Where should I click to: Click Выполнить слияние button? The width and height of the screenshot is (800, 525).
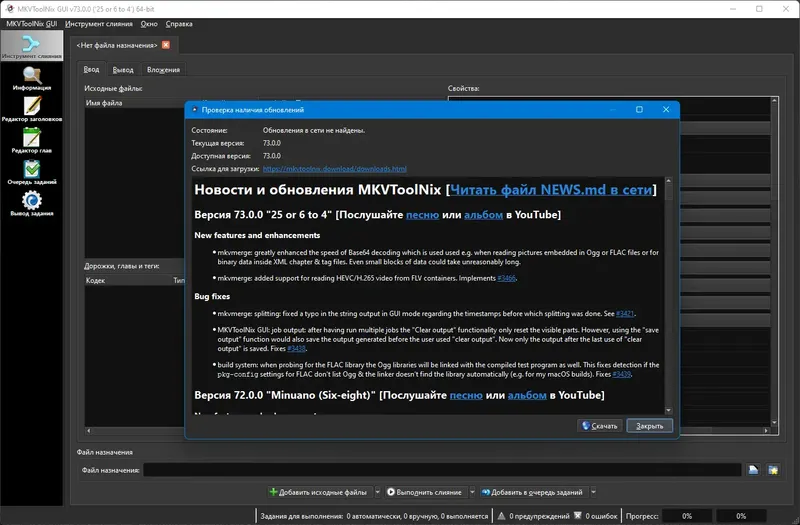coord(424,492)
